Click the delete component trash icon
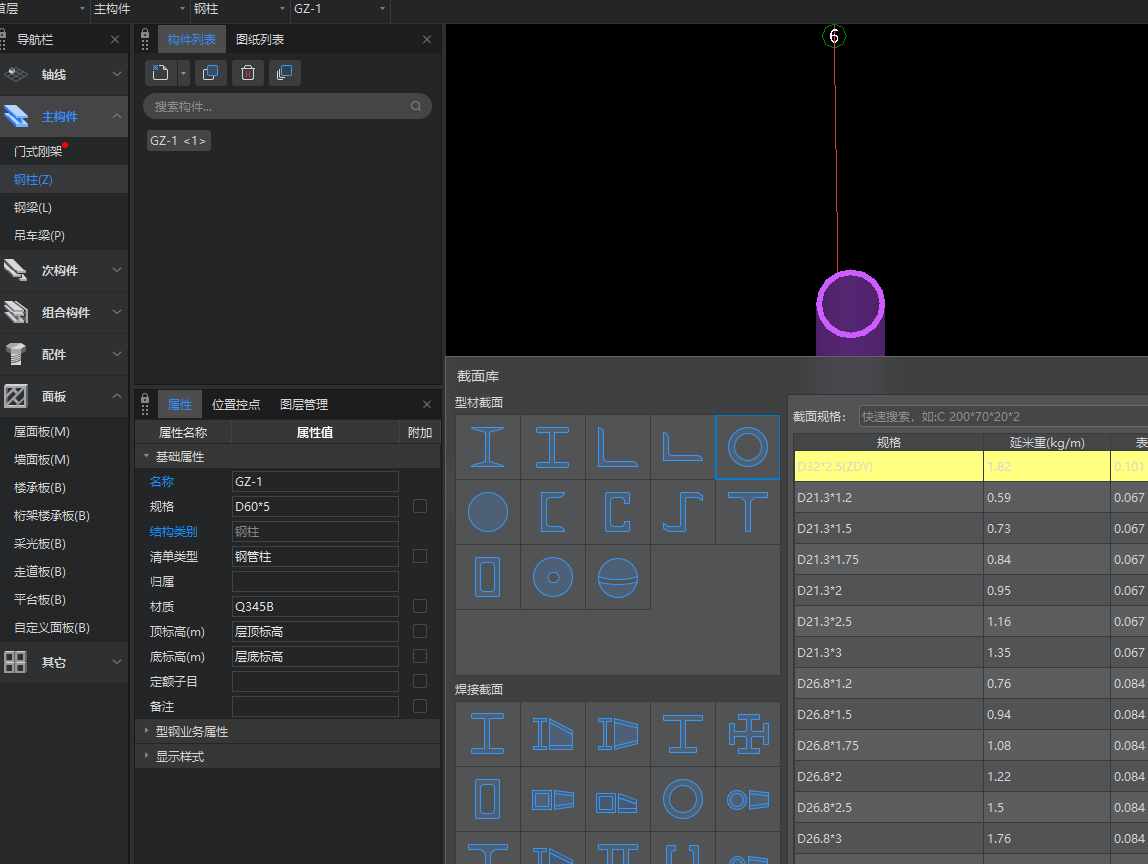 pos(248,72)
